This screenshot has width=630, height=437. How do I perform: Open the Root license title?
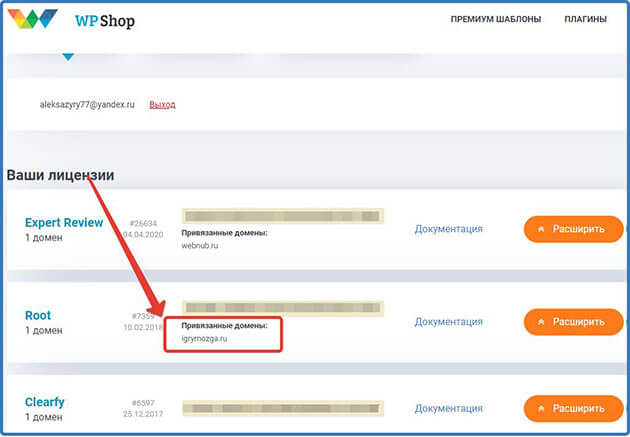[x=38, y=315]
